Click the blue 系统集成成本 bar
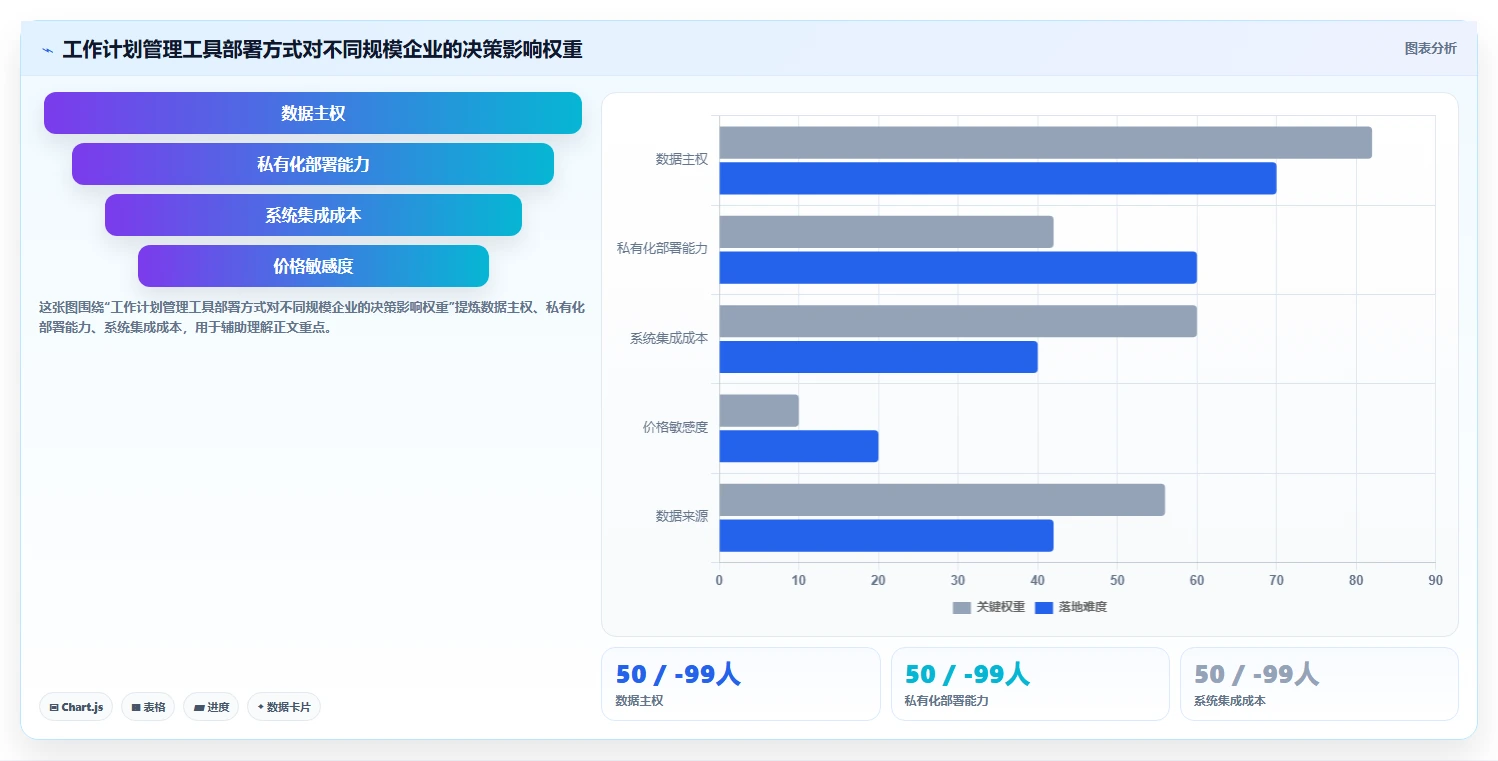Screen dimensions: 1498x761 pyautogui.click(x=878, y=357)
